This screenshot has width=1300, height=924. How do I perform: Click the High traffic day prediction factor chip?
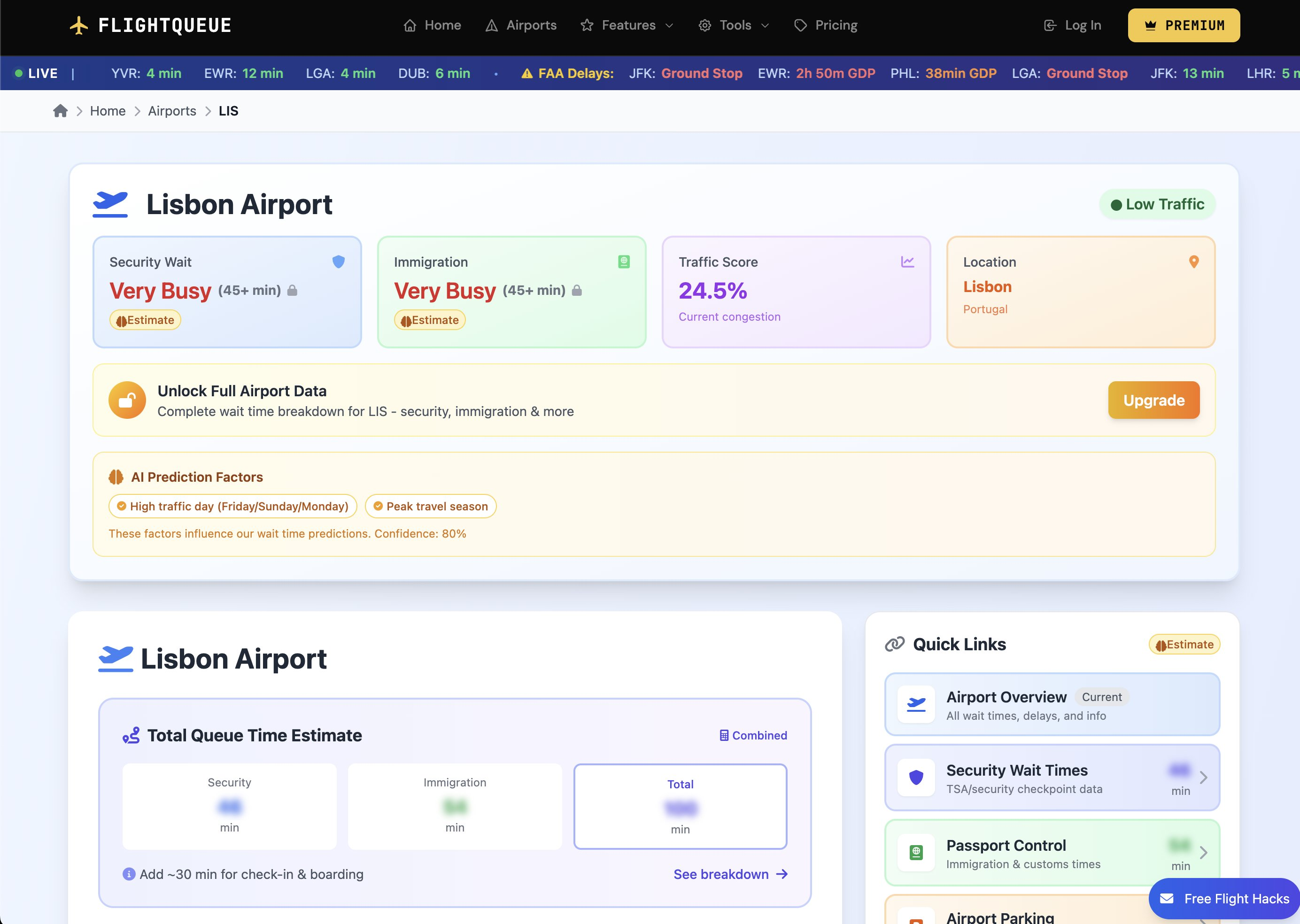[232, 506]
